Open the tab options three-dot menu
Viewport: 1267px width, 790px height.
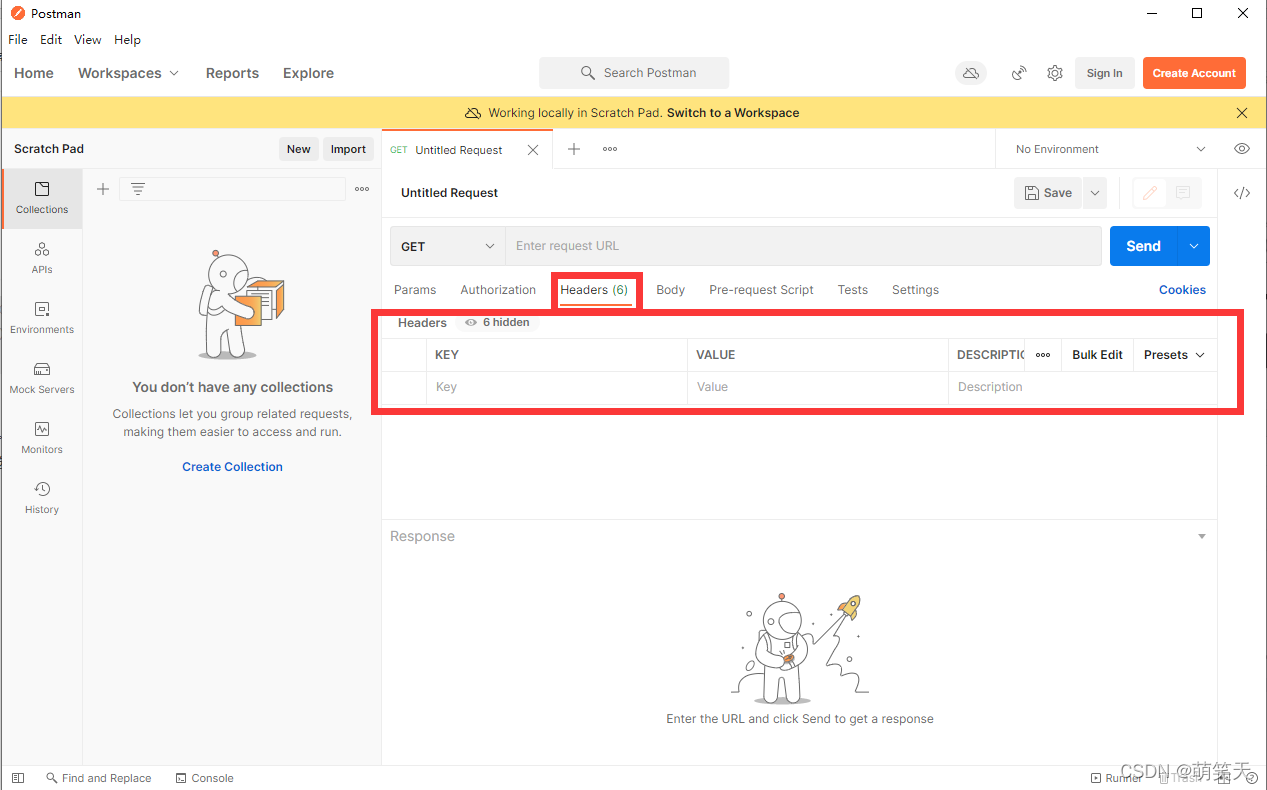[610, 149]
